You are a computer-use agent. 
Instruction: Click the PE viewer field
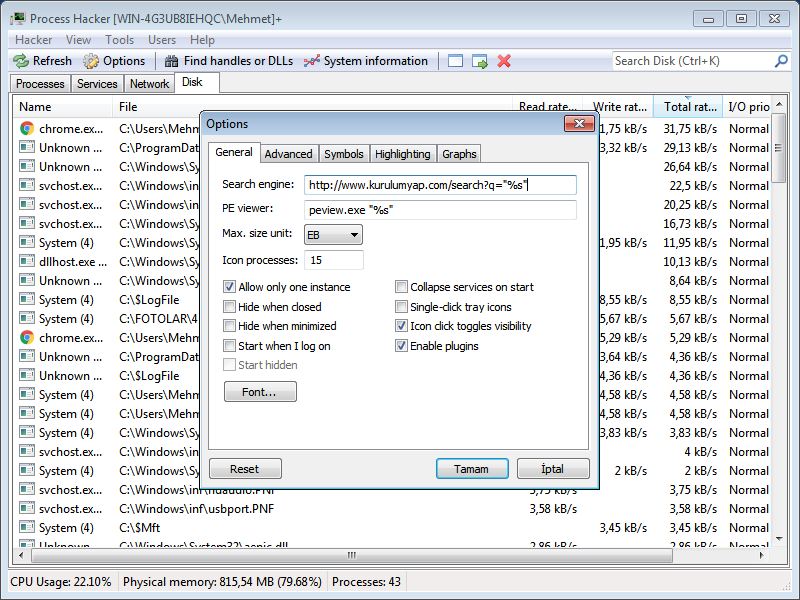coord(440,210)
